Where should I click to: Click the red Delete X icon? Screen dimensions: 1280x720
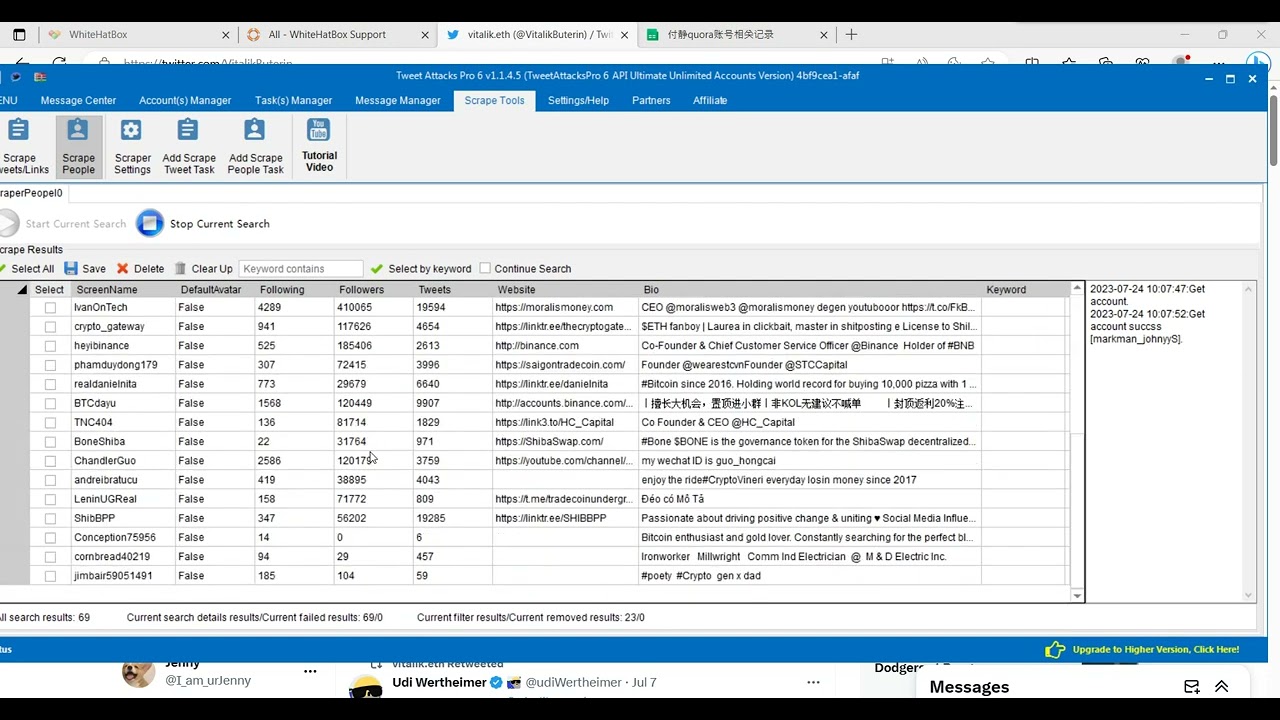(x=123, y=268)
